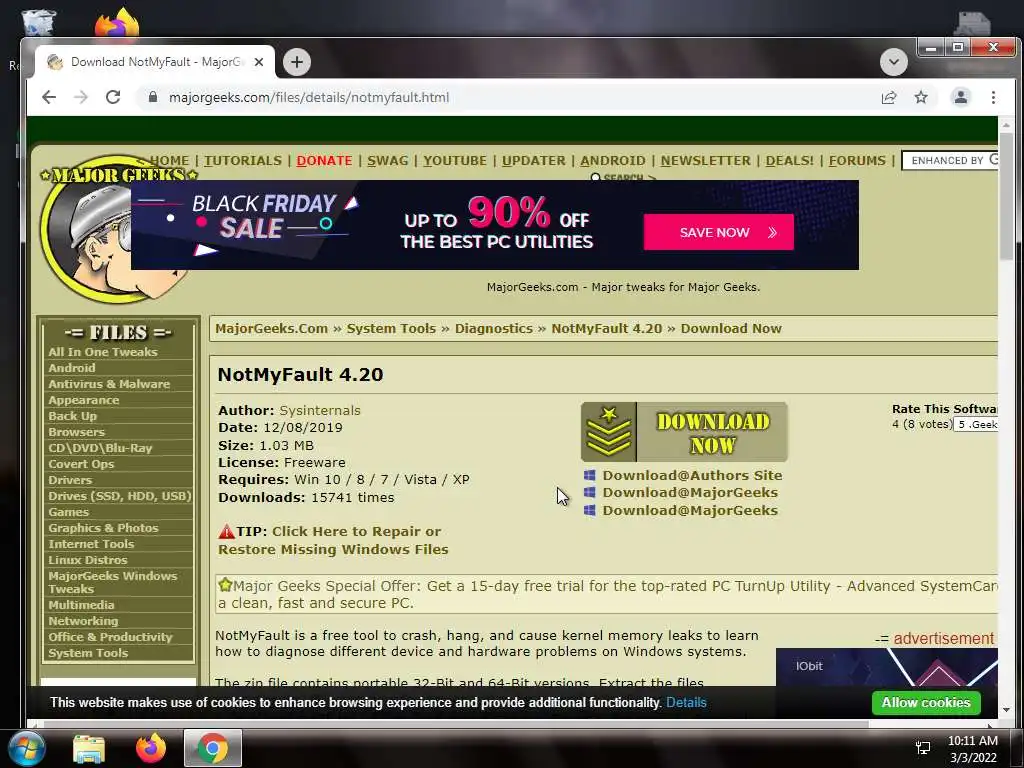This screenshot has height=768, width=1024.
Task: Open a new tab with plus button
Action: (x=297, y=62)
